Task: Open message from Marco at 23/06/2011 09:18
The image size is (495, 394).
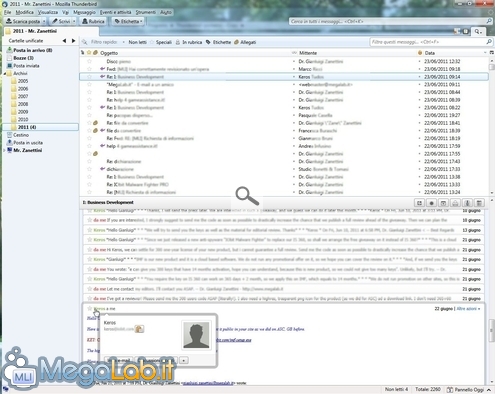Action: point(284,69)
